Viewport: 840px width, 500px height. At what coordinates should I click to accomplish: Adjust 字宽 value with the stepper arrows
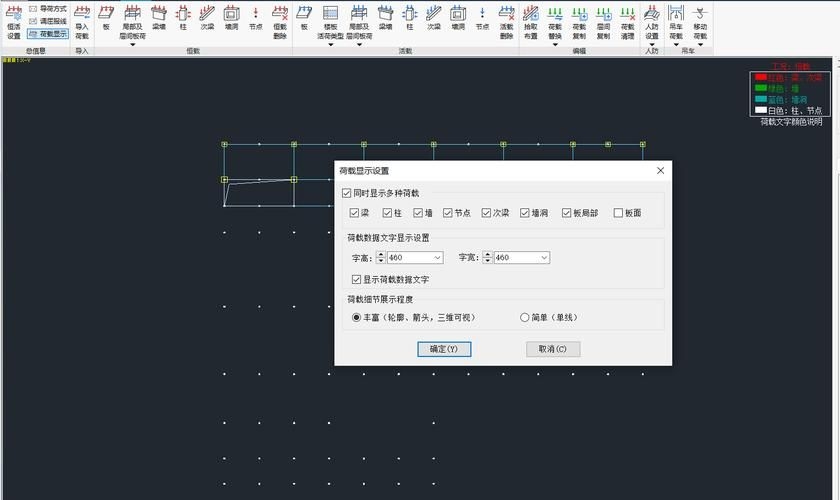click(x=488, y=258)
